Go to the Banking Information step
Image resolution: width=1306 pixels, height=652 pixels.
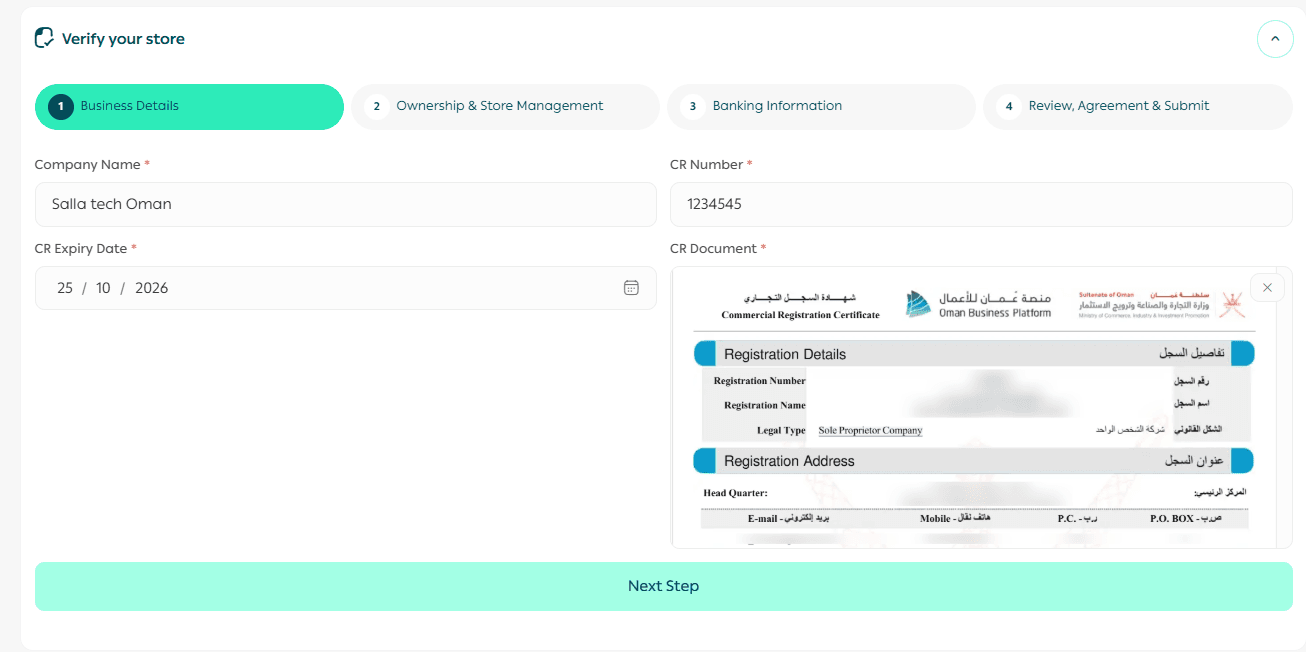pyautogui.click(x=821, y=107)
